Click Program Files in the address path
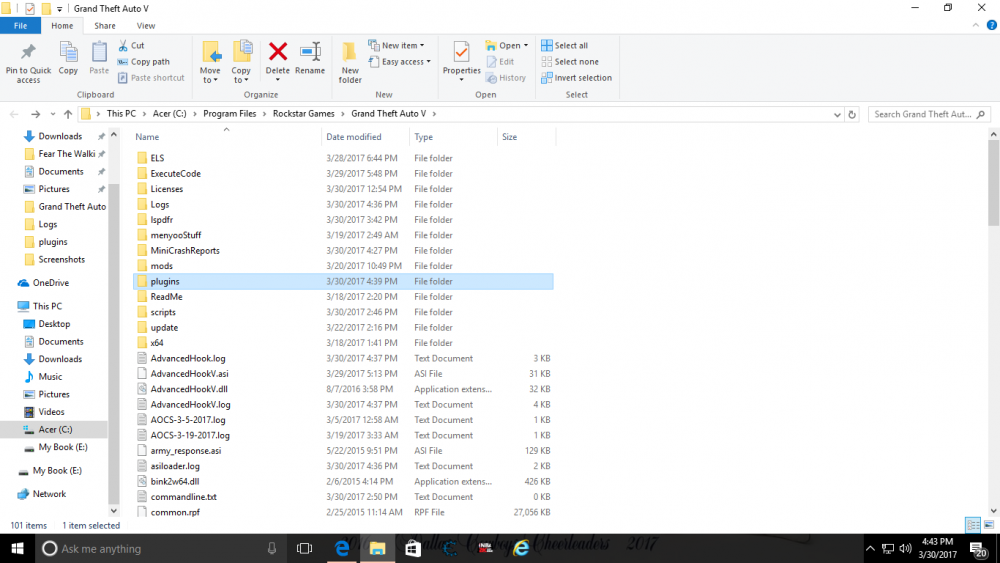 230,113
